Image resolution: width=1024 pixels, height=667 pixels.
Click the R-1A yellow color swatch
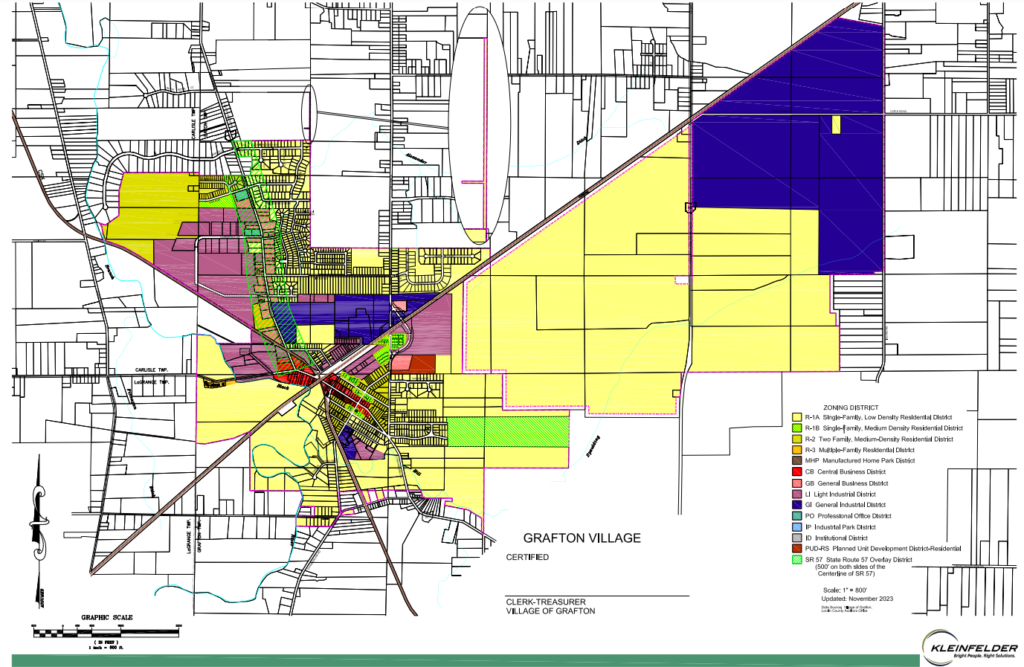click(x=796, y=417)
